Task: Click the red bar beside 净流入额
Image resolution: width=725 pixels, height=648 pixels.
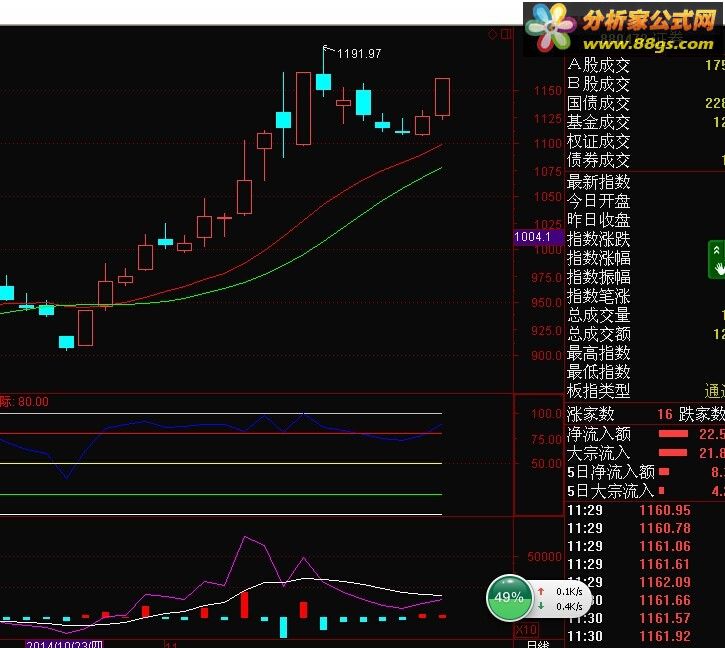Action: 673,434
